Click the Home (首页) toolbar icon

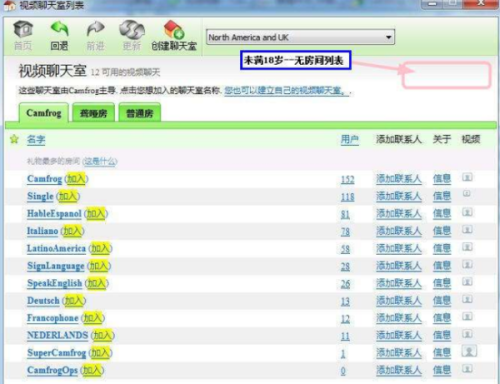point(23,29)
